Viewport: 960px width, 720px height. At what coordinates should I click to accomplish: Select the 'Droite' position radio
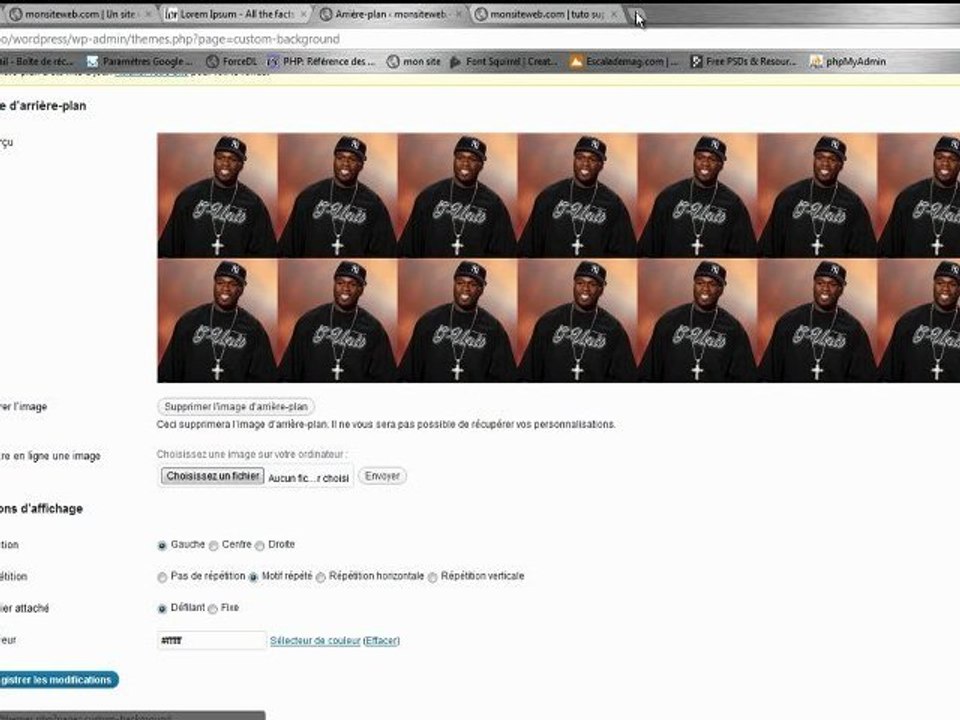(260, 546)
